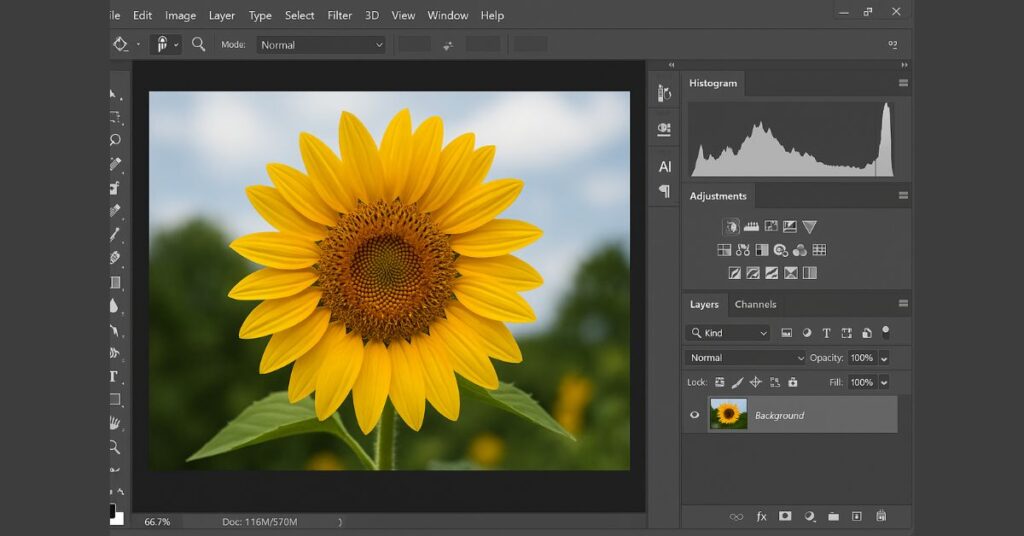This screenshot has width=1024, height=536.
Task: Select the Adjustments tab
Action: [718, 196]
